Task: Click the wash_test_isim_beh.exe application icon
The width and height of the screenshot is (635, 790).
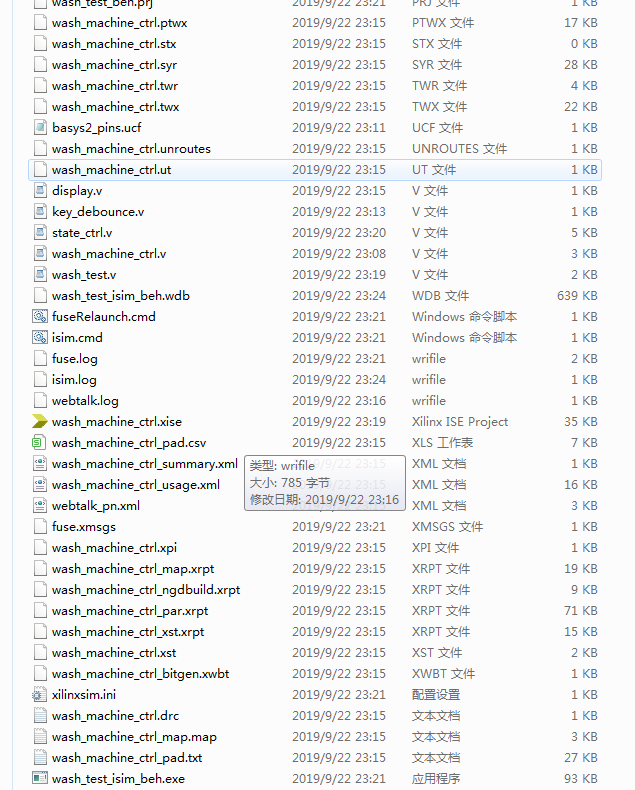Action: [40, 779]
